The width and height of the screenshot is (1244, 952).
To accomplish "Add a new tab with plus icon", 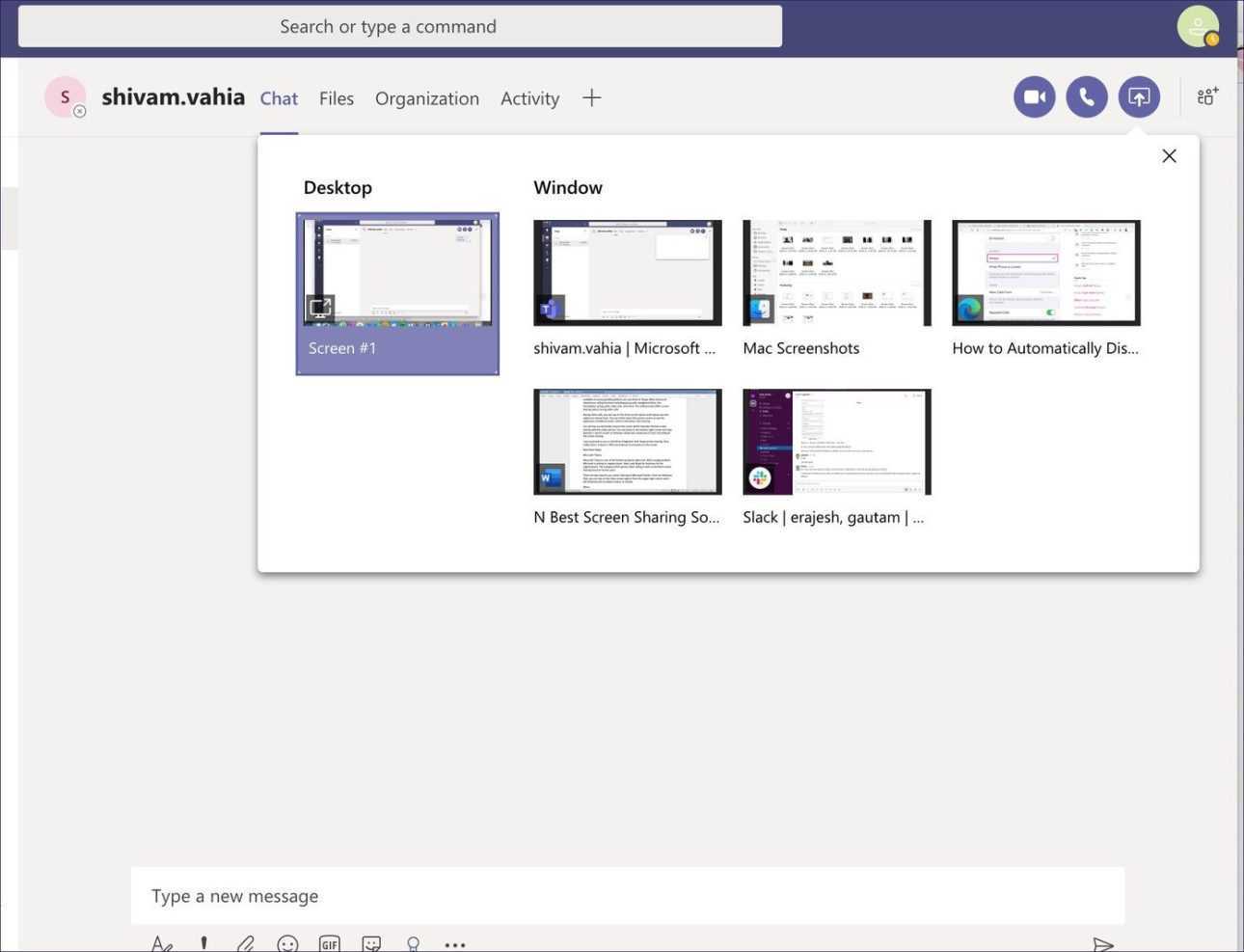I will tap(592, 97).
